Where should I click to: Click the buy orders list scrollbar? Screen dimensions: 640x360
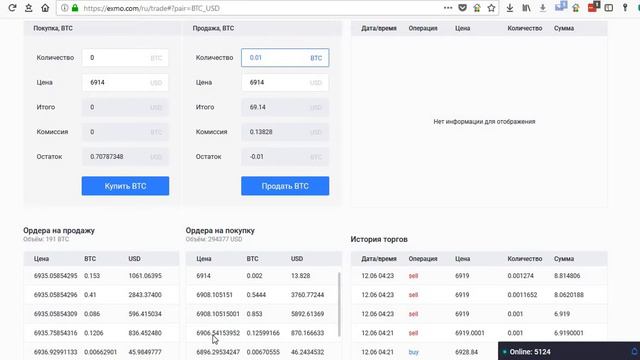click(x=339, y=304)
